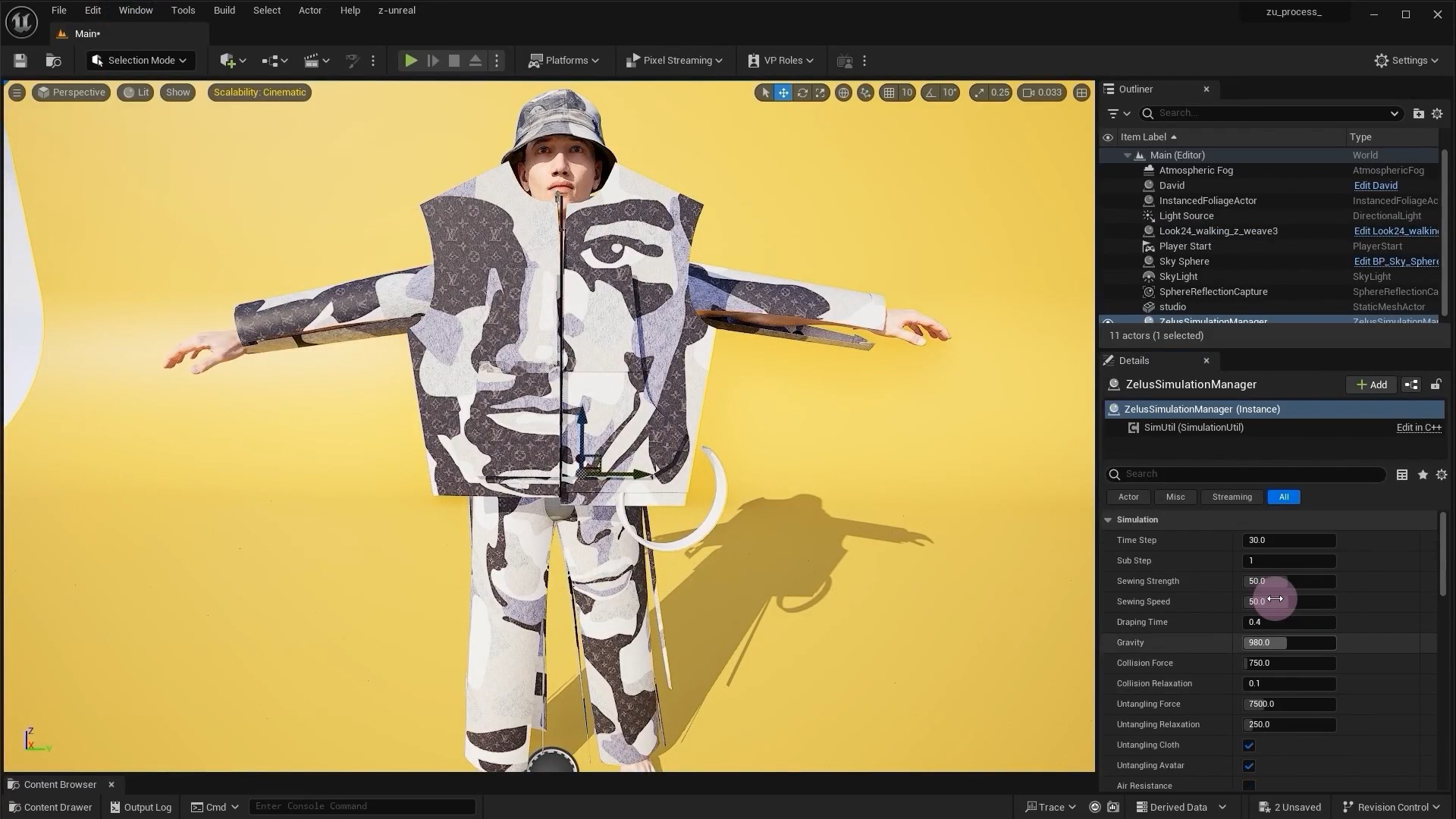Select the Rotate transform tool
This screenshot has width=1456, height=819.
[x=802, y=92]
